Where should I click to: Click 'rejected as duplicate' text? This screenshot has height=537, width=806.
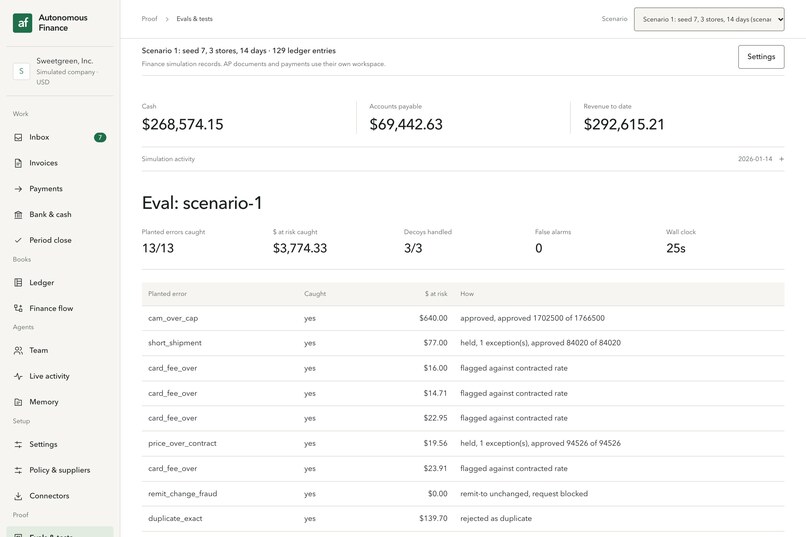[496, 519]
